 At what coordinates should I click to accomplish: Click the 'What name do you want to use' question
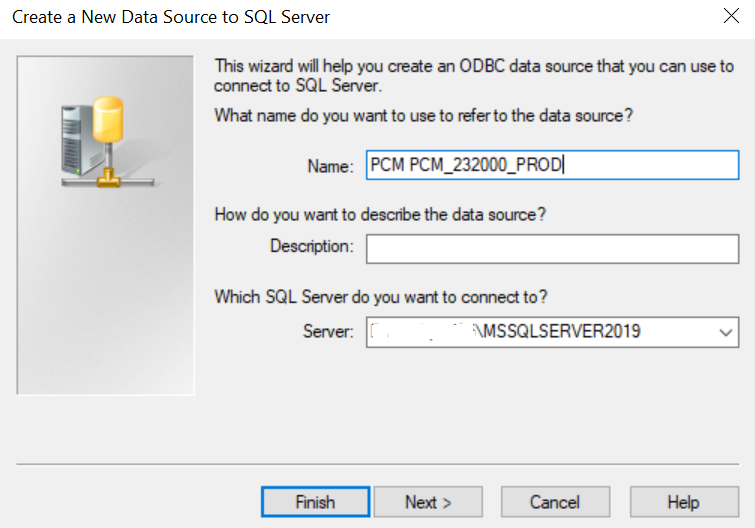423,116
